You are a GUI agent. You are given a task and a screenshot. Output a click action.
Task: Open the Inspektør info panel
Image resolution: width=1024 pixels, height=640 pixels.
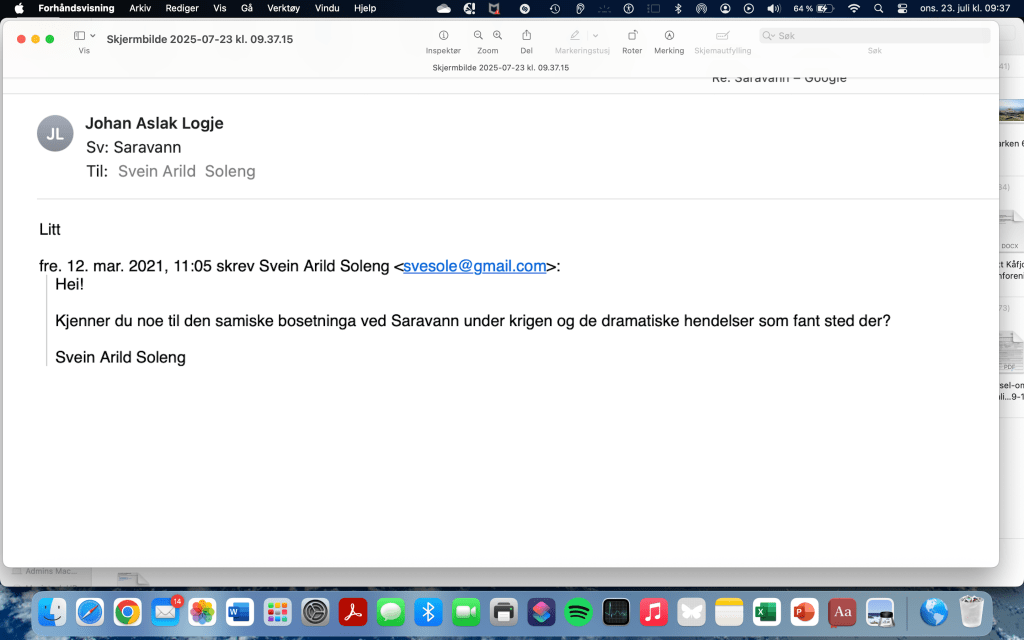coord(443,35)
